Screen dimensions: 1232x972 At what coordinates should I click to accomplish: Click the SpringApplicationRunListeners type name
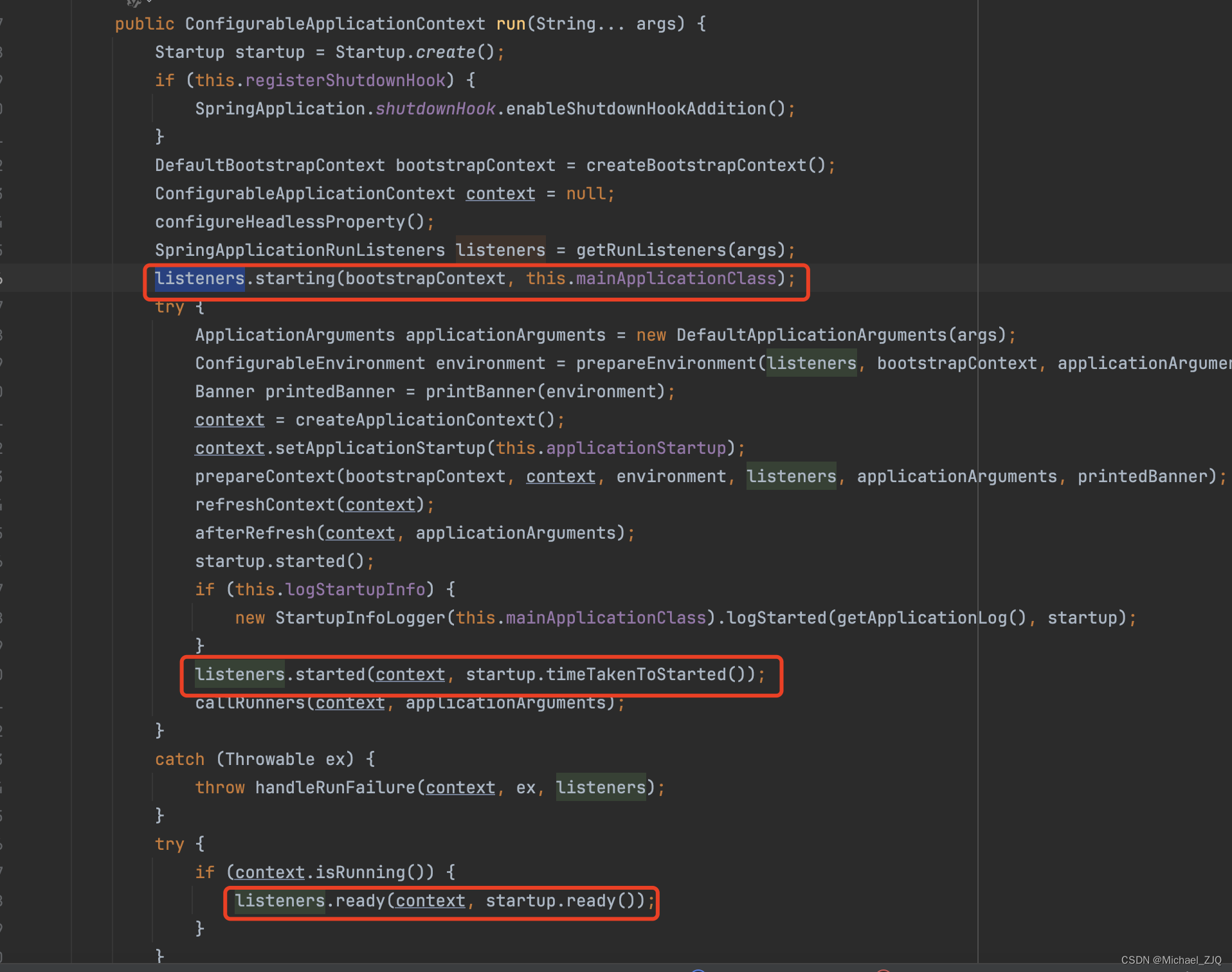pos(300,250)
